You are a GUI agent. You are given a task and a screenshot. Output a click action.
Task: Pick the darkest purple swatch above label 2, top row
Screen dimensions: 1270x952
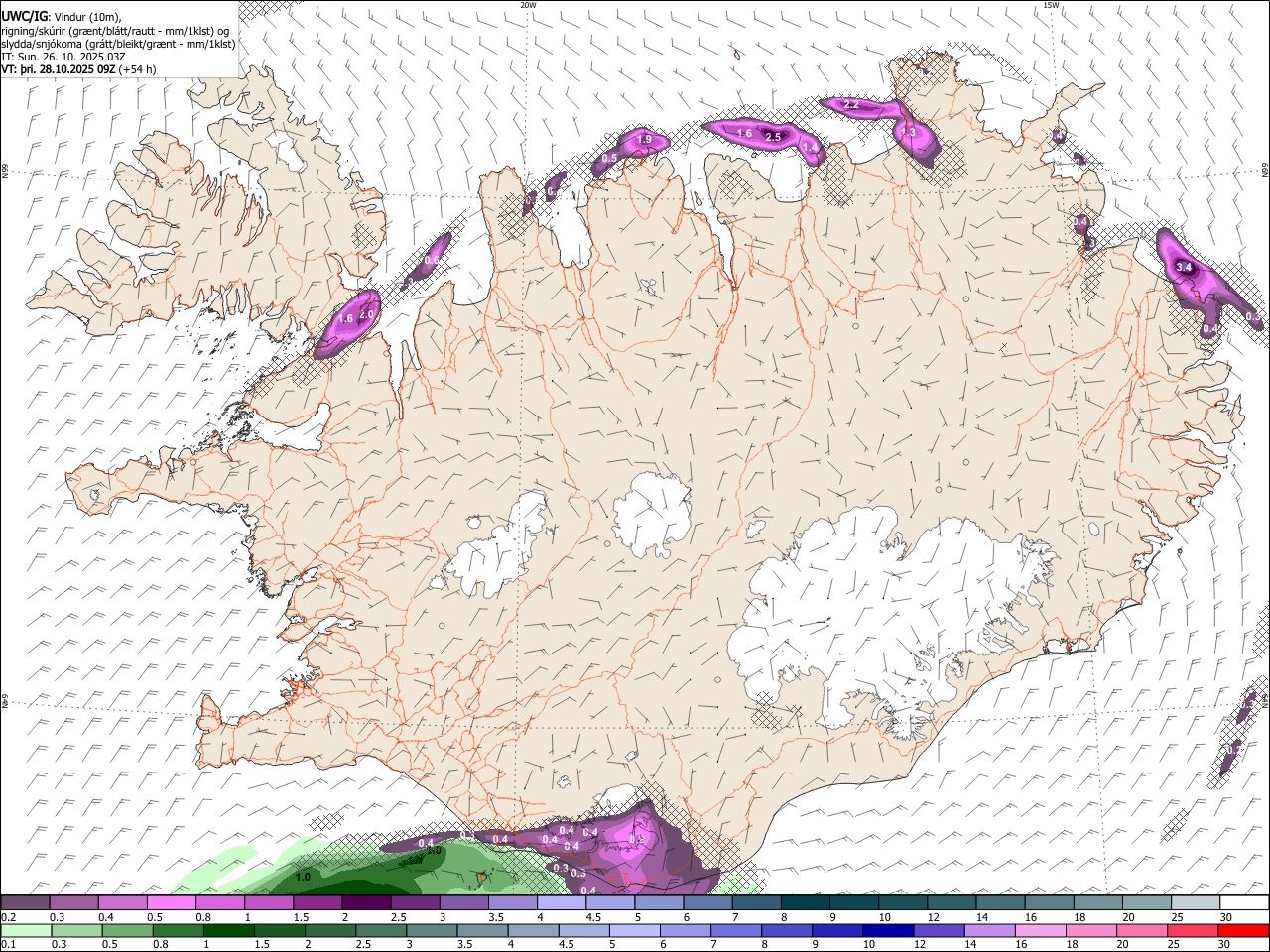[366, 903]
